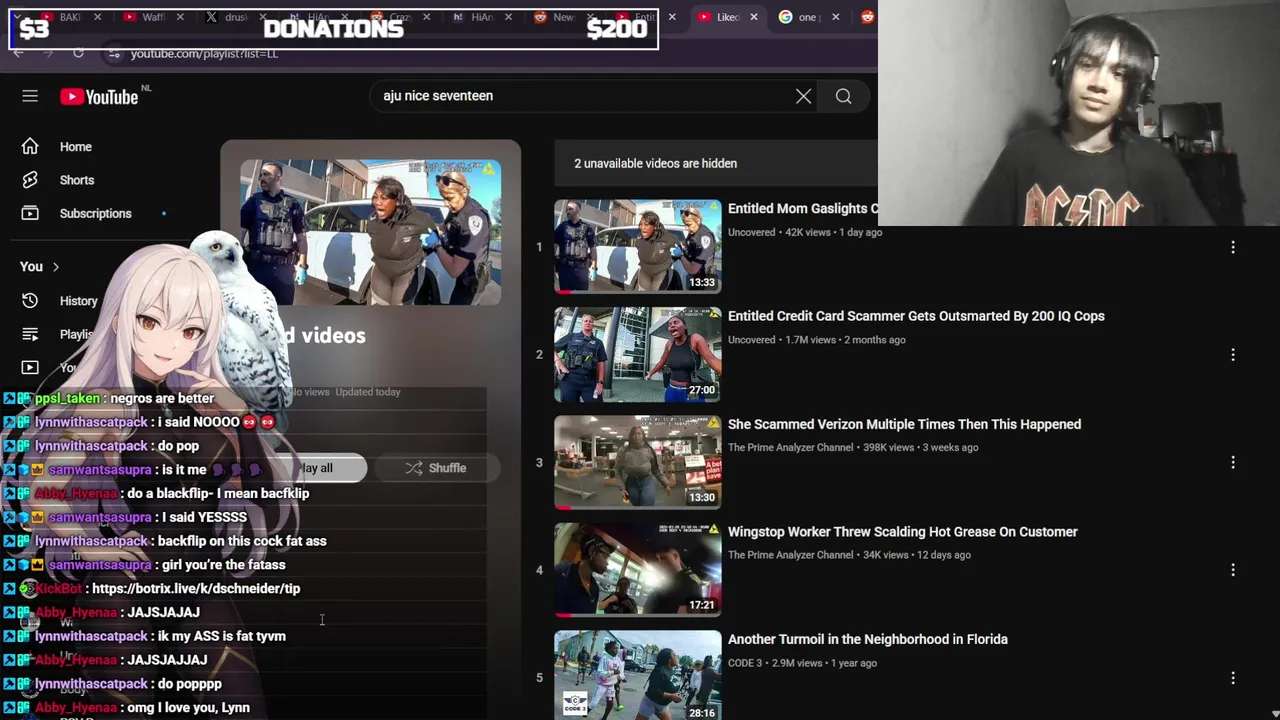Click the History clock icon
The image size is (1280, 720).
tap(30, 300)
